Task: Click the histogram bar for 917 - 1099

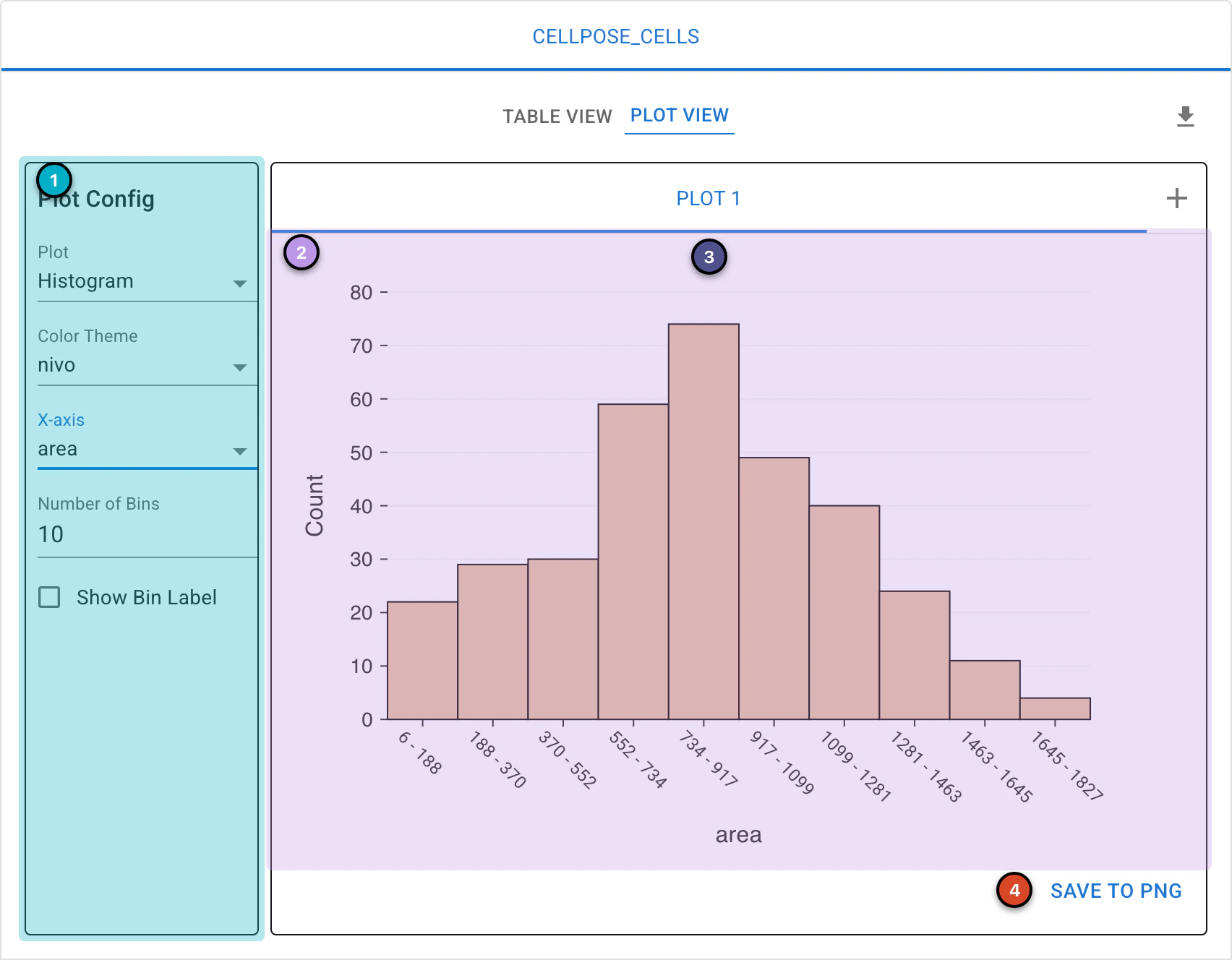Action: click(x=774, y=588)
